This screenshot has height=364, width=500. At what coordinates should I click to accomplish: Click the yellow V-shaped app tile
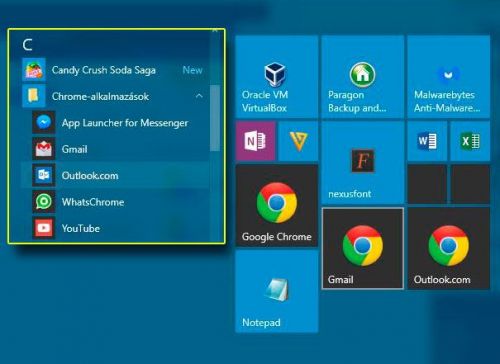coord(298,141)
